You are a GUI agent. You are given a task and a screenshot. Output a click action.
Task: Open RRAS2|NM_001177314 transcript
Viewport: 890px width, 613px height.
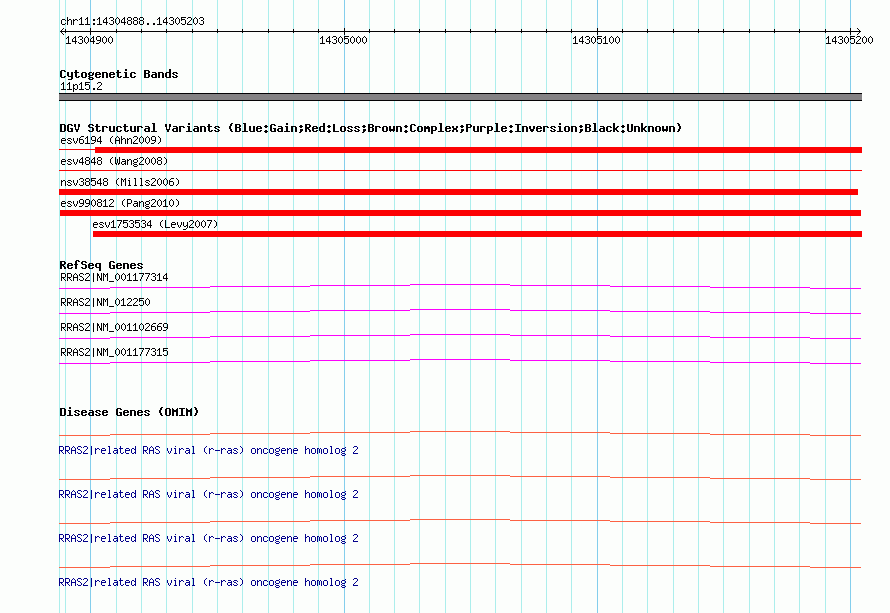(114, 278)
